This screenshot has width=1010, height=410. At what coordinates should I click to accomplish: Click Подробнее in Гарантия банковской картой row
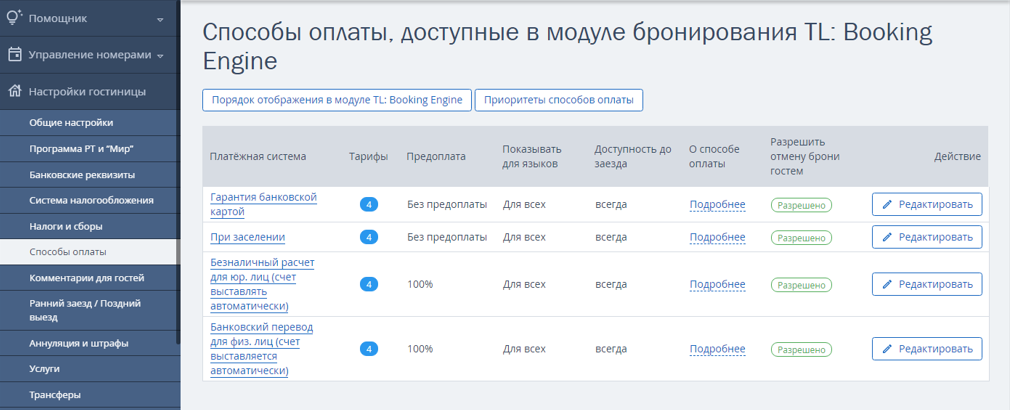[718, 205]
